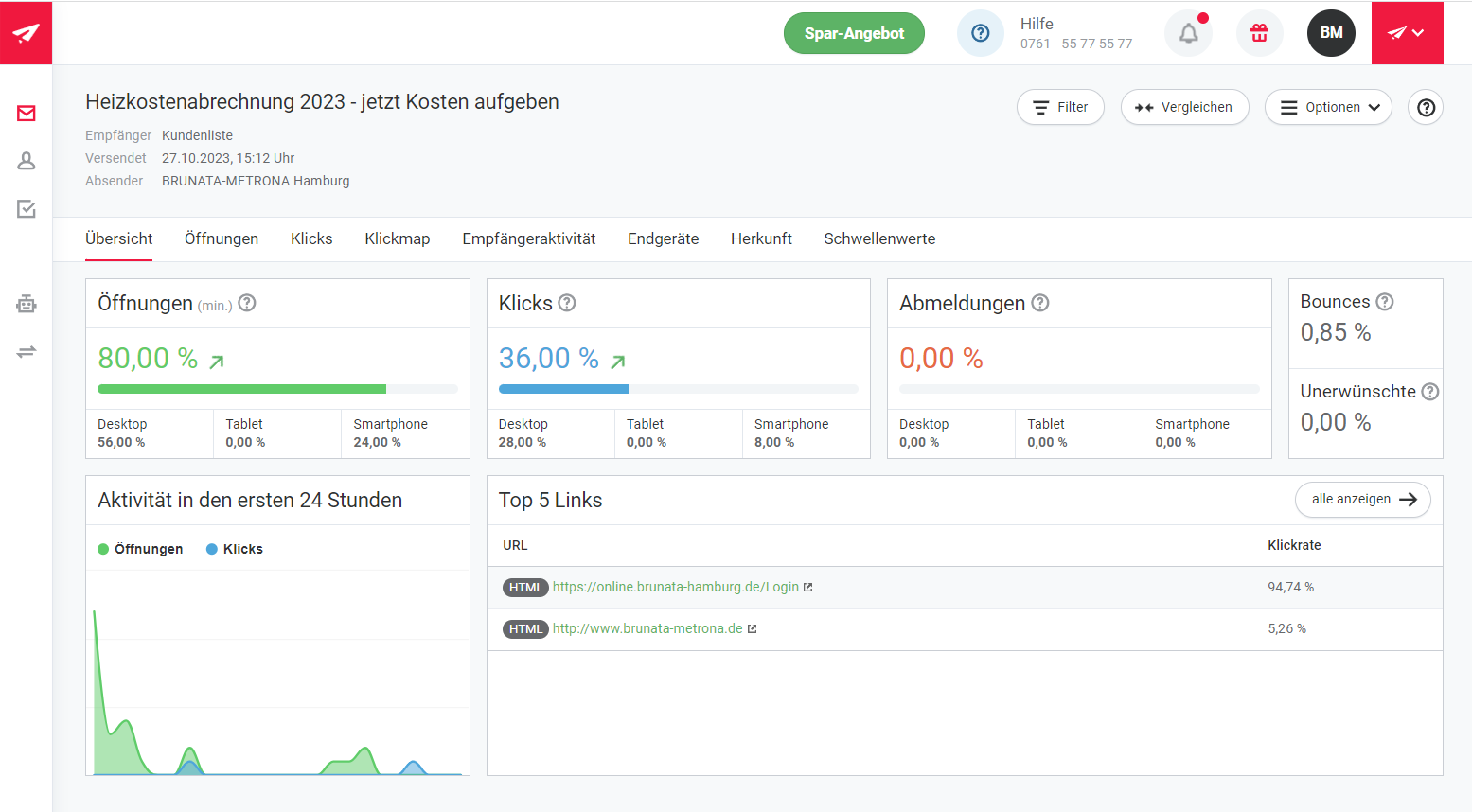Switch to the Klickmap tab
Image resolution: width=1472 pixels, height=812 pixels.
tap(398, 238)
